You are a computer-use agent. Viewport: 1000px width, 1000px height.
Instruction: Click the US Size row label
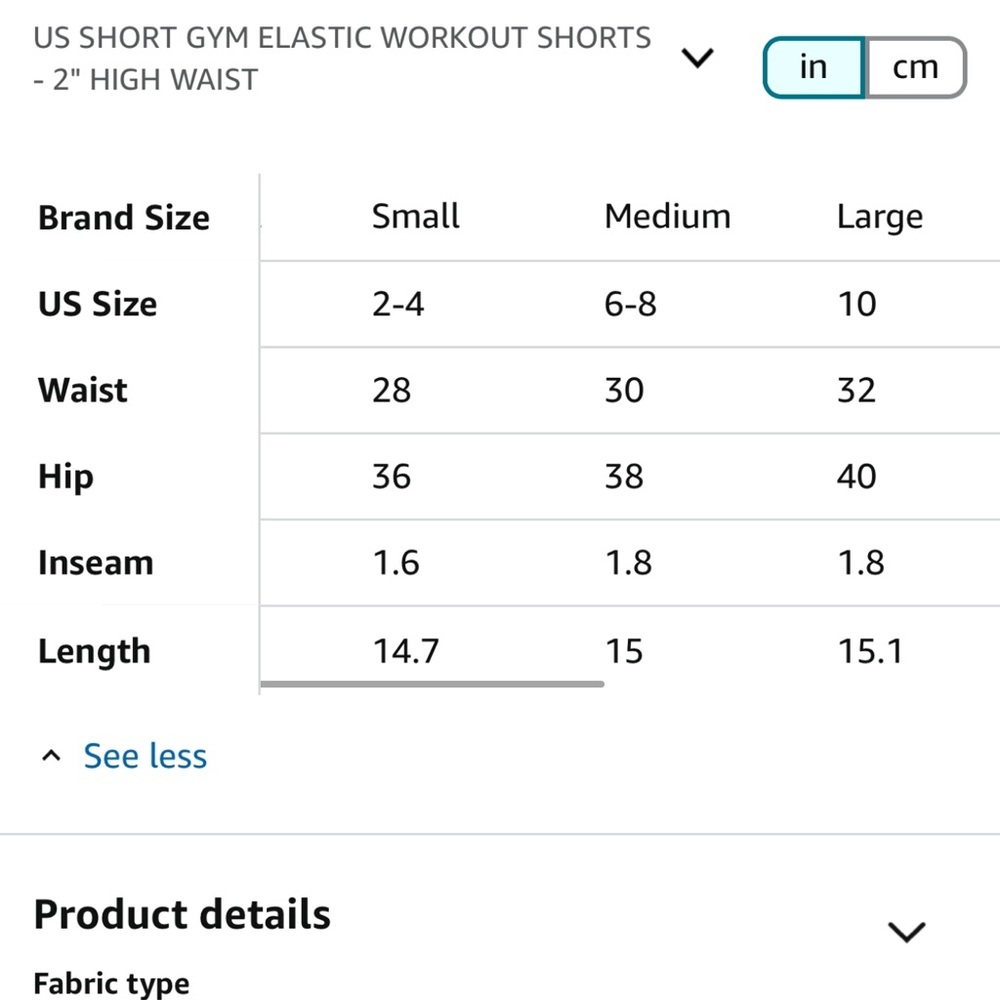pyautogui.click(x=97, y=305)
